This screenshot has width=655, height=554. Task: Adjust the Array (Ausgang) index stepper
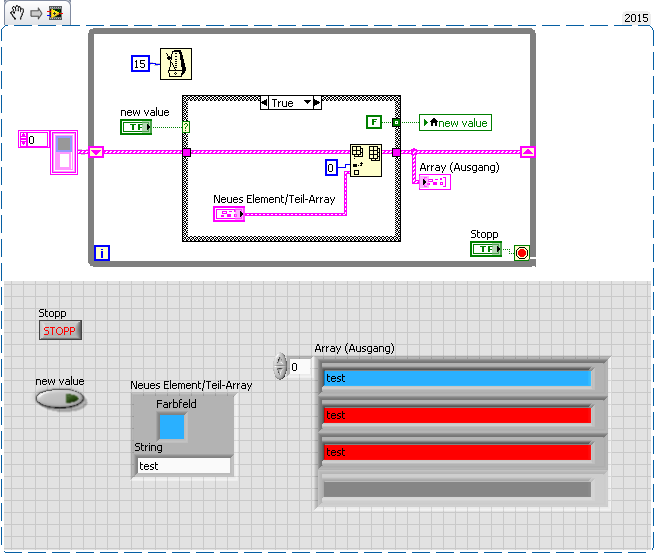(279, 366)
